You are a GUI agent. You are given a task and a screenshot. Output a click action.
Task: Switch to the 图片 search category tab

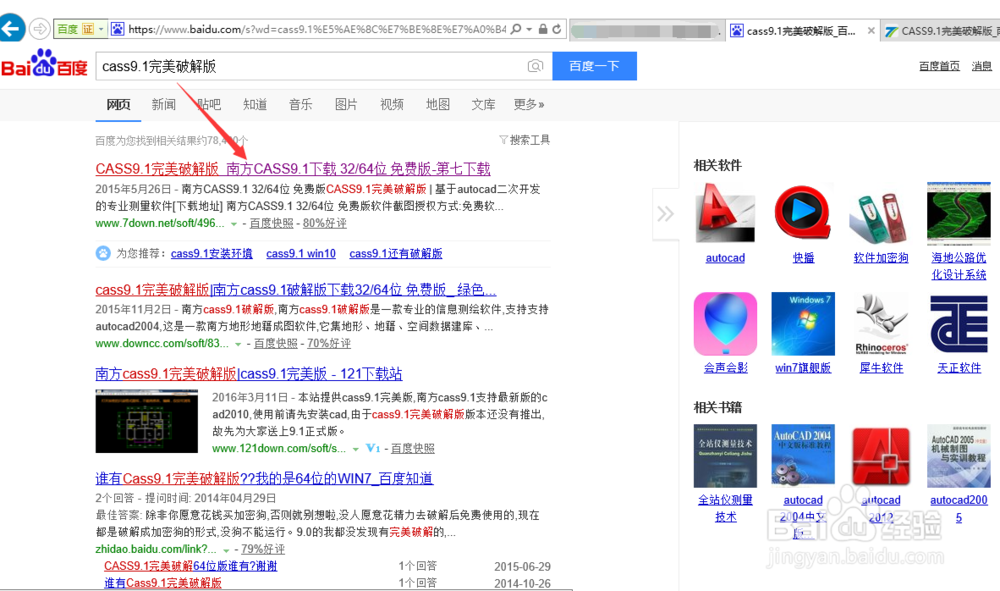tap(345, 103)
